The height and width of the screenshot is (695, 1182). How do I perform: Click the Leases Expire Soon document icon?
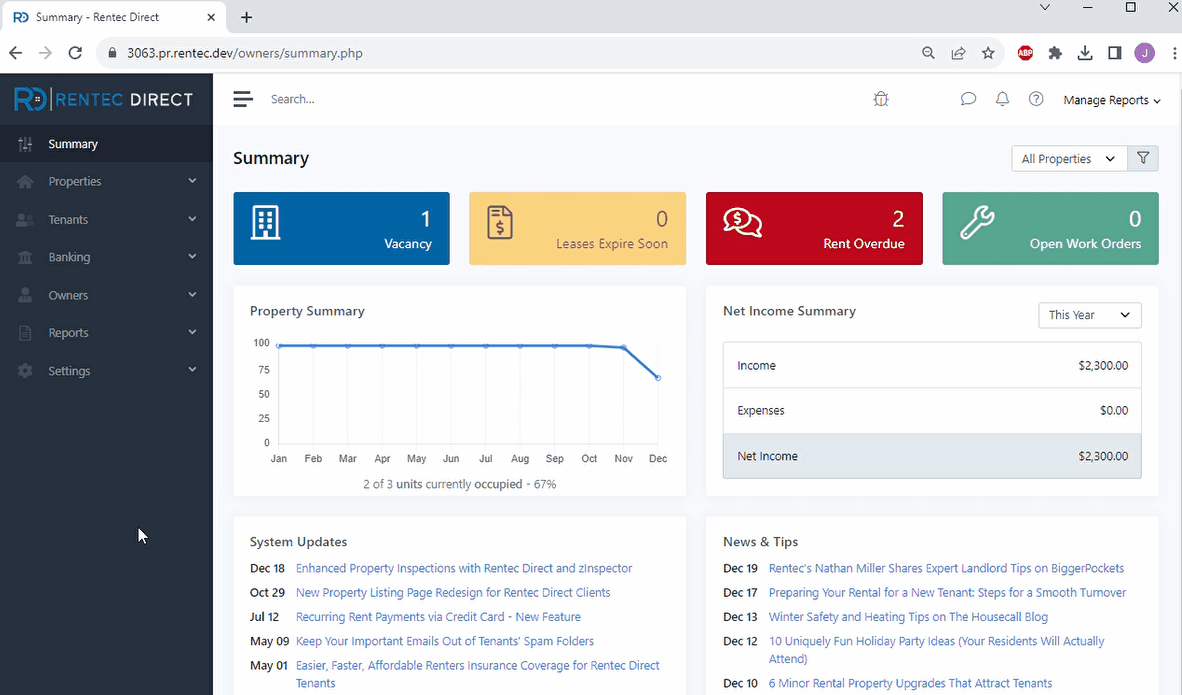pos(499,222)
